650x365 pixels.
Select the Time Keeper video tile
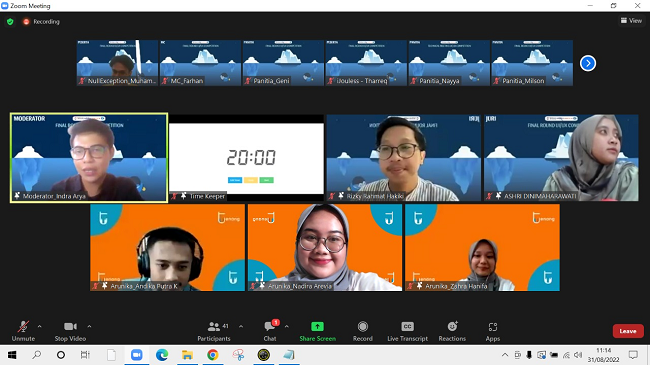coord(246,158)
